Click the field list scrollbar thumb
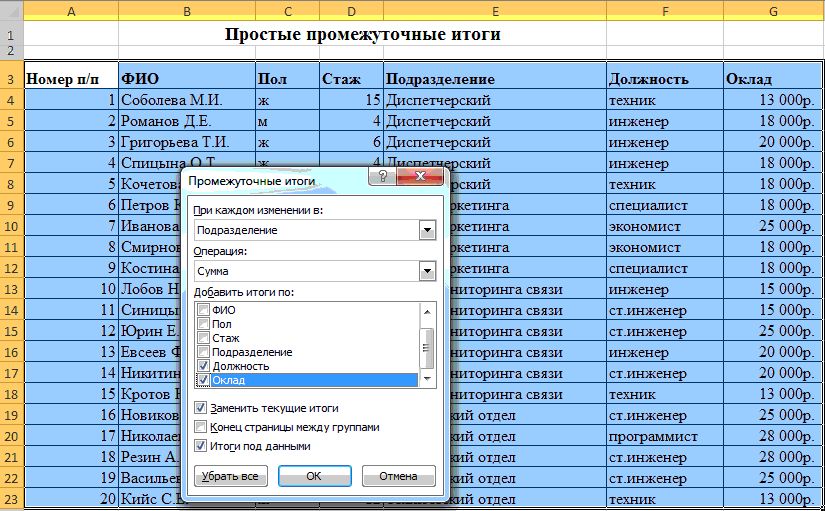 (x=427, y=348)
